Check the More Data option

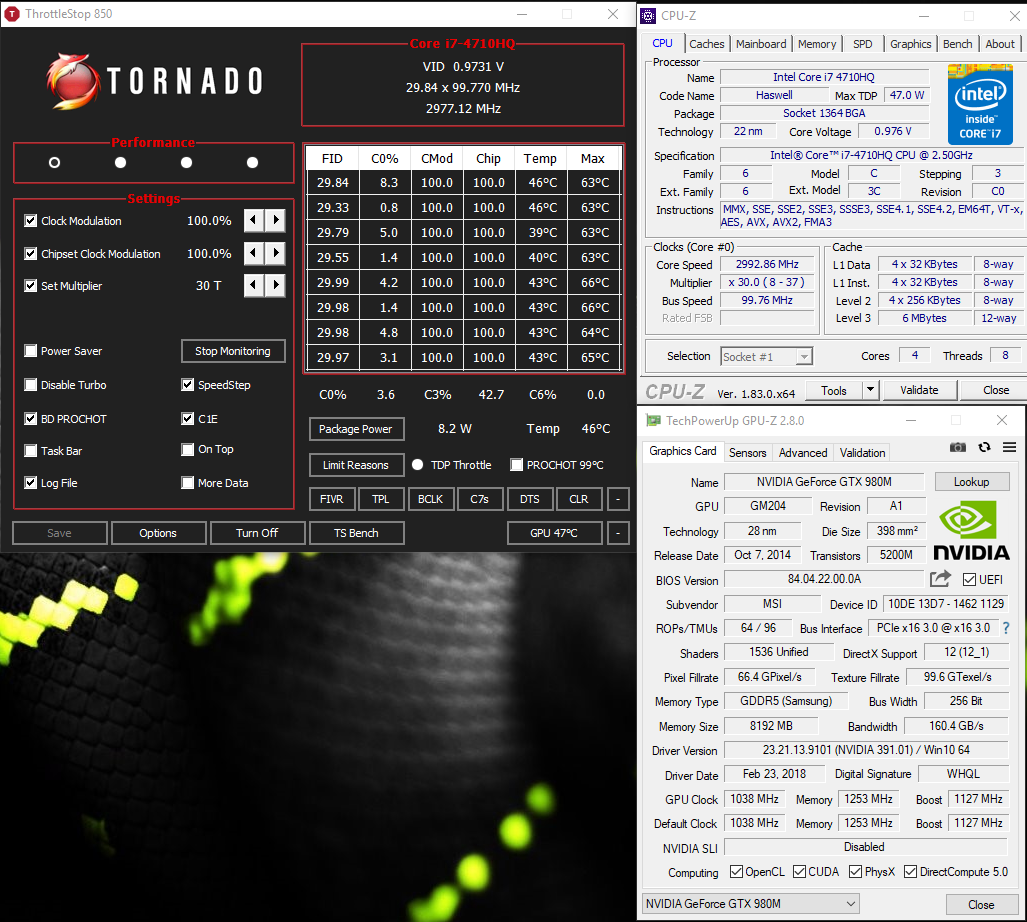coord(187,483)
